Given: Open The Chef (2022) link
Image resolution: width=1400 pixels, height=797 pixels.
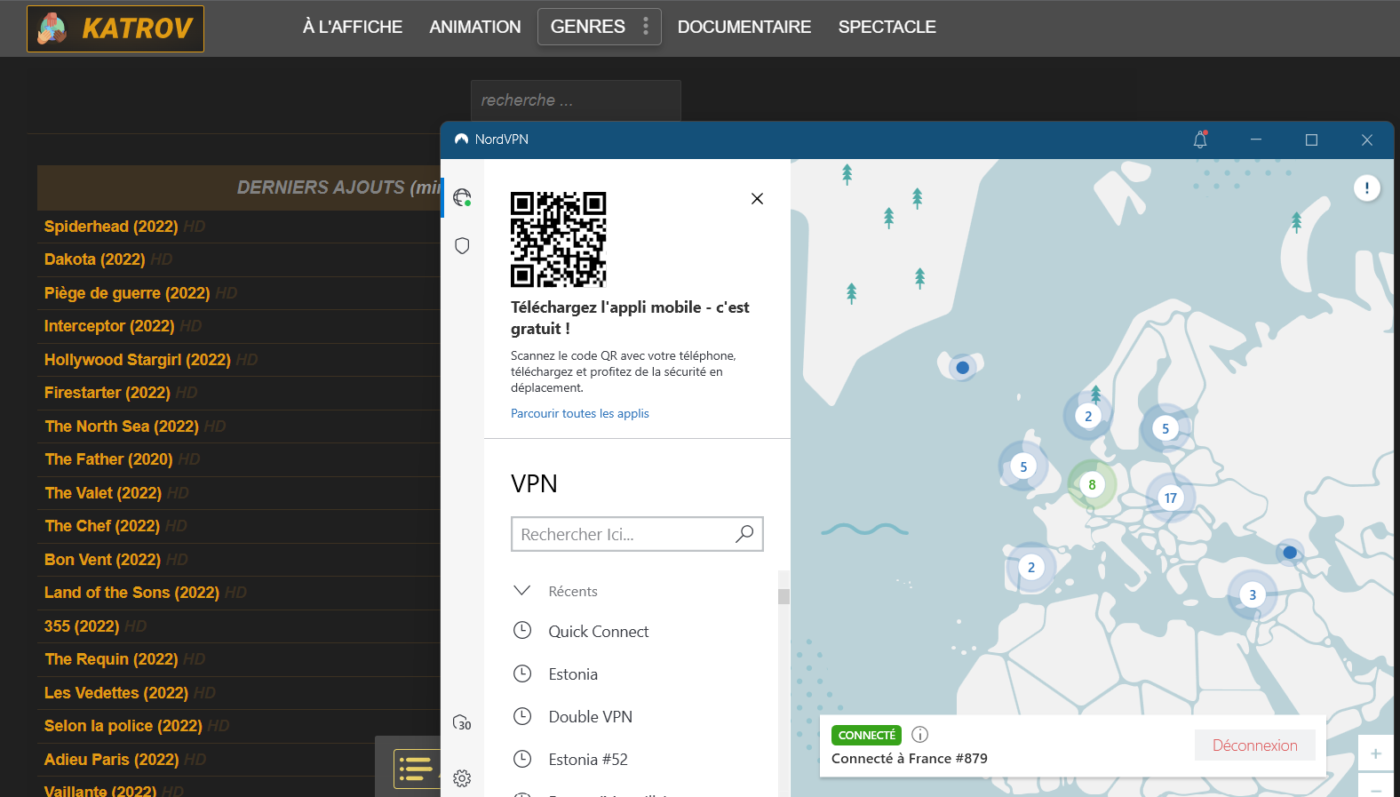Looking at the screenshot, I should point(102,526).
